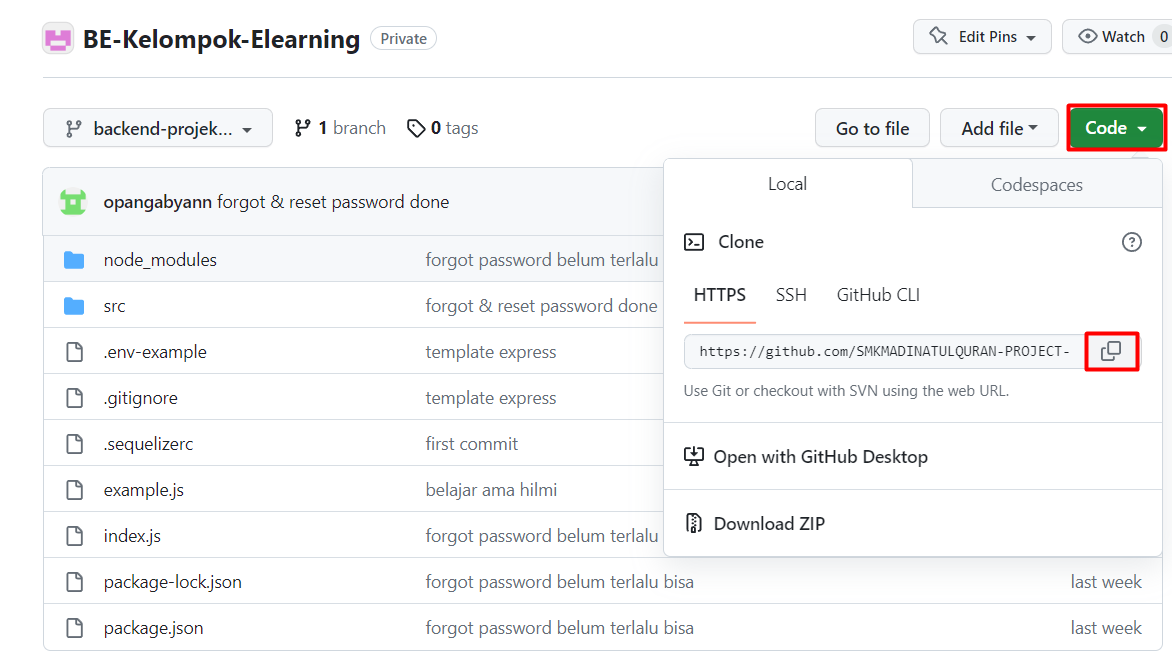Image resolution: width=1172 pixels, height=662 pixels.
Task: Click the eye icon in Watch button
Action: click(1088, 37)
